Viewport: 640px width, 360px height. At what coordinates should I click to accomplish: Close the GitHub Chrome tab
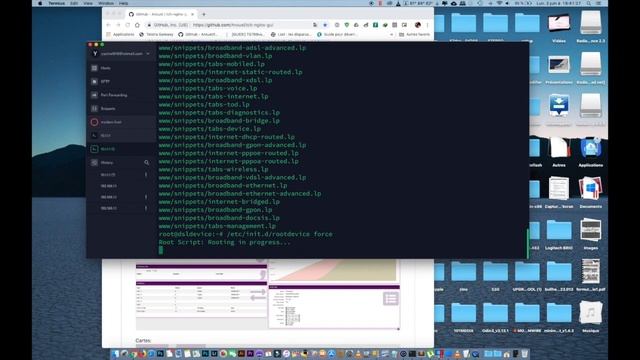[193, 14]
